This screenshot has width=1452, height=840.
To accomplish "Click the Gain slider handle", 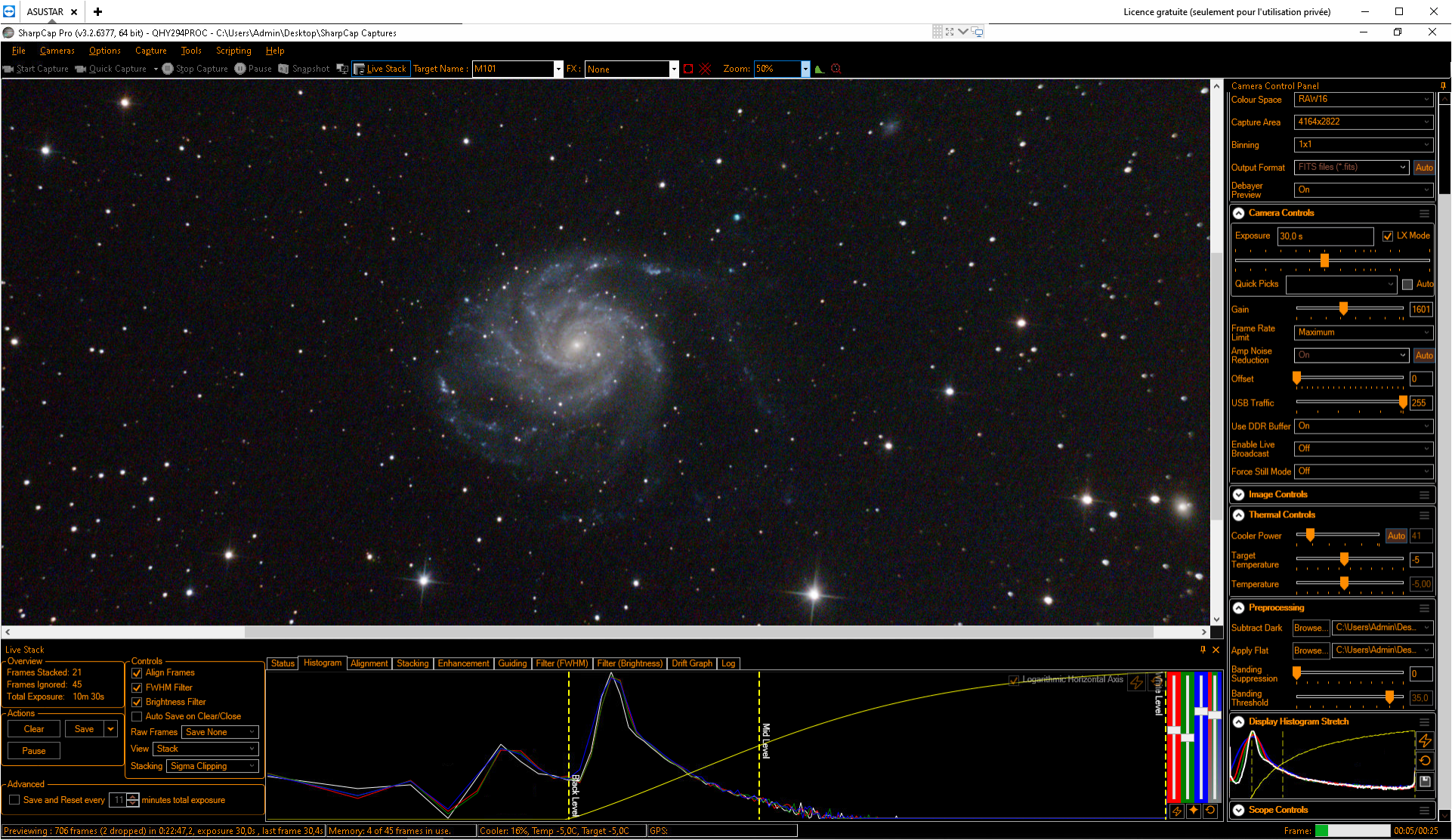I will click(1343, 308).
